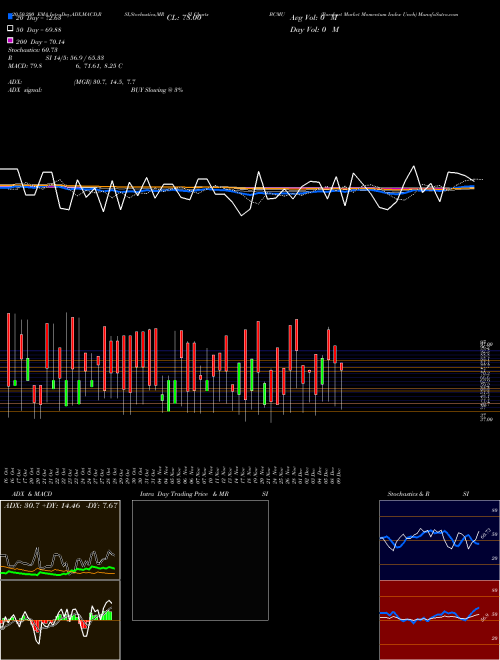The width and height of the screenshot is (500, 660).
Task: Click the 'Day Vol: 0 M' label
Action: point(314,29)
